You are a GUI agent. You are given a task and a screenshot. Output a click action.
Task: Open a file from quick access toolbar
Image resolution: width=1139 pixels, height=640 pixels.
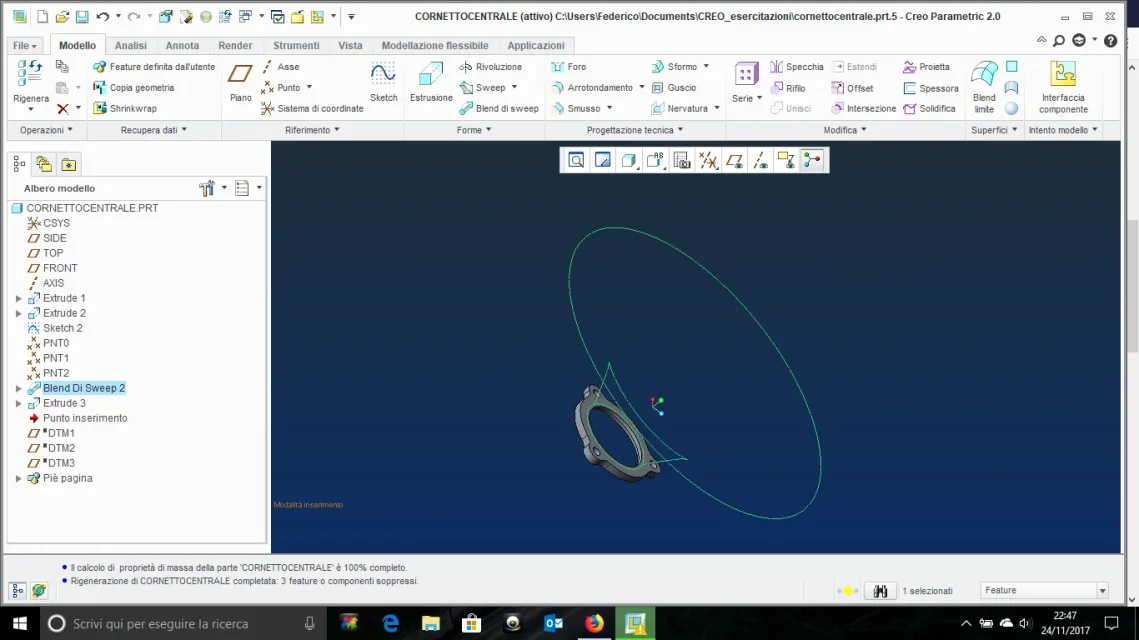[x=62, y=16]
